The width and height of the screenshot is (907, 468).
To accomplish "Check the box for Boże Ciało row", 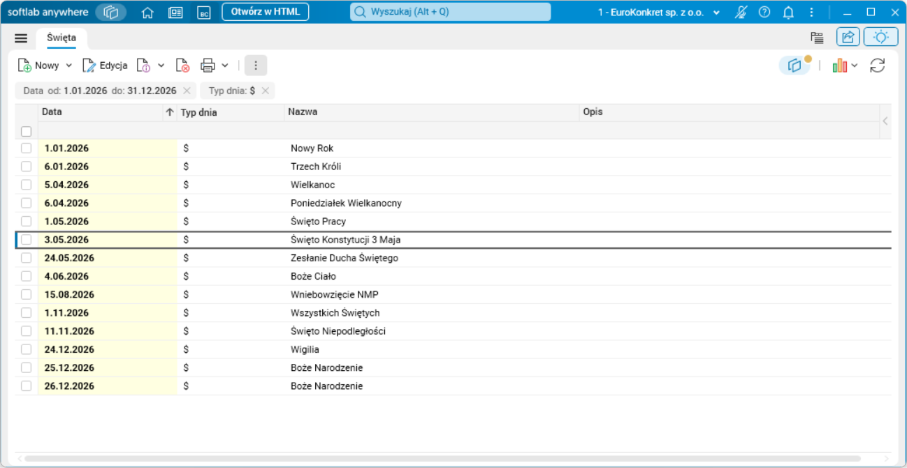I will tap(26, 276).
